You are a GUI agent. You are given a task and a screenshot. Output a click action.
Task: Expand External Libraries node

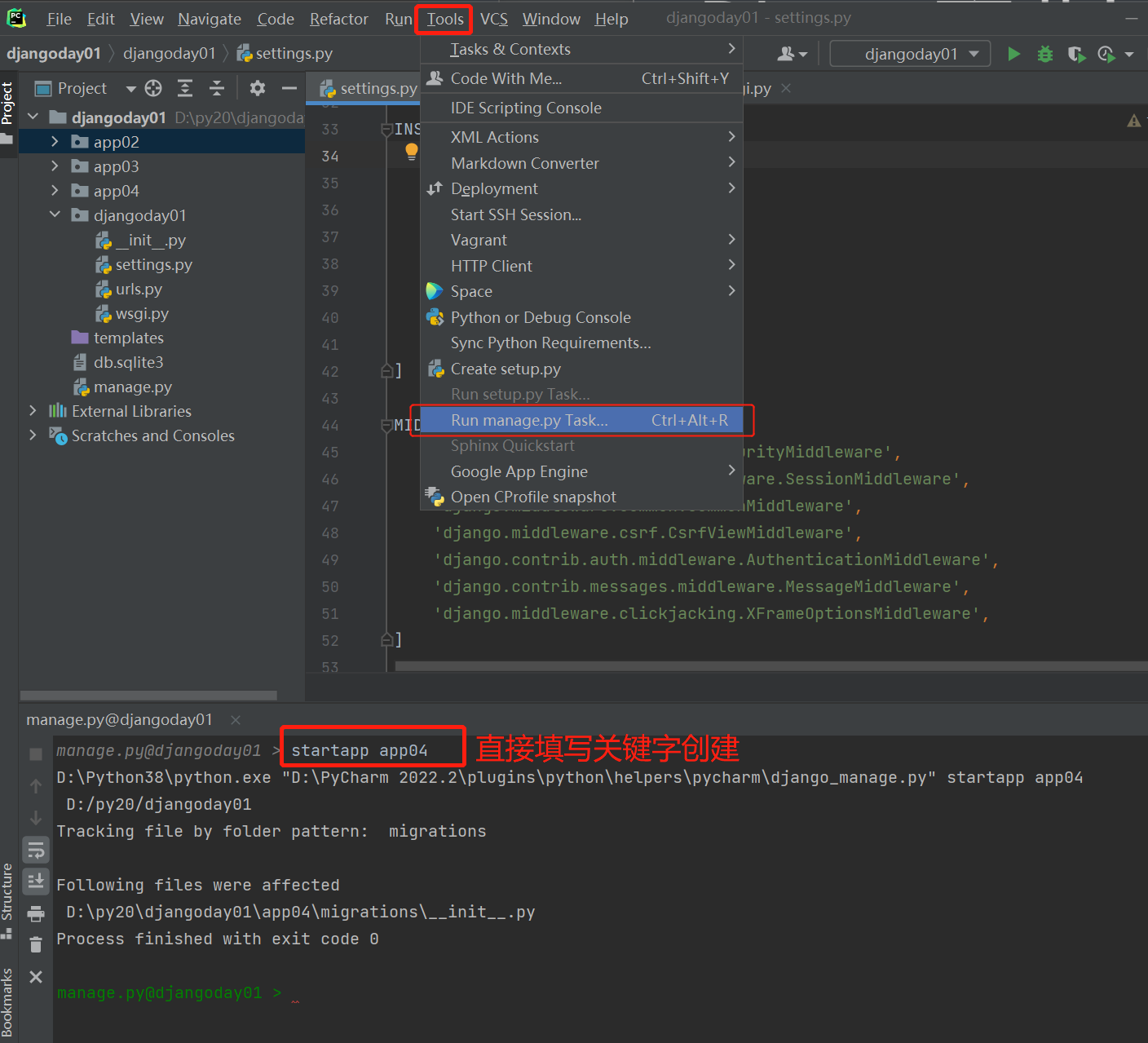tap(33, 411)
